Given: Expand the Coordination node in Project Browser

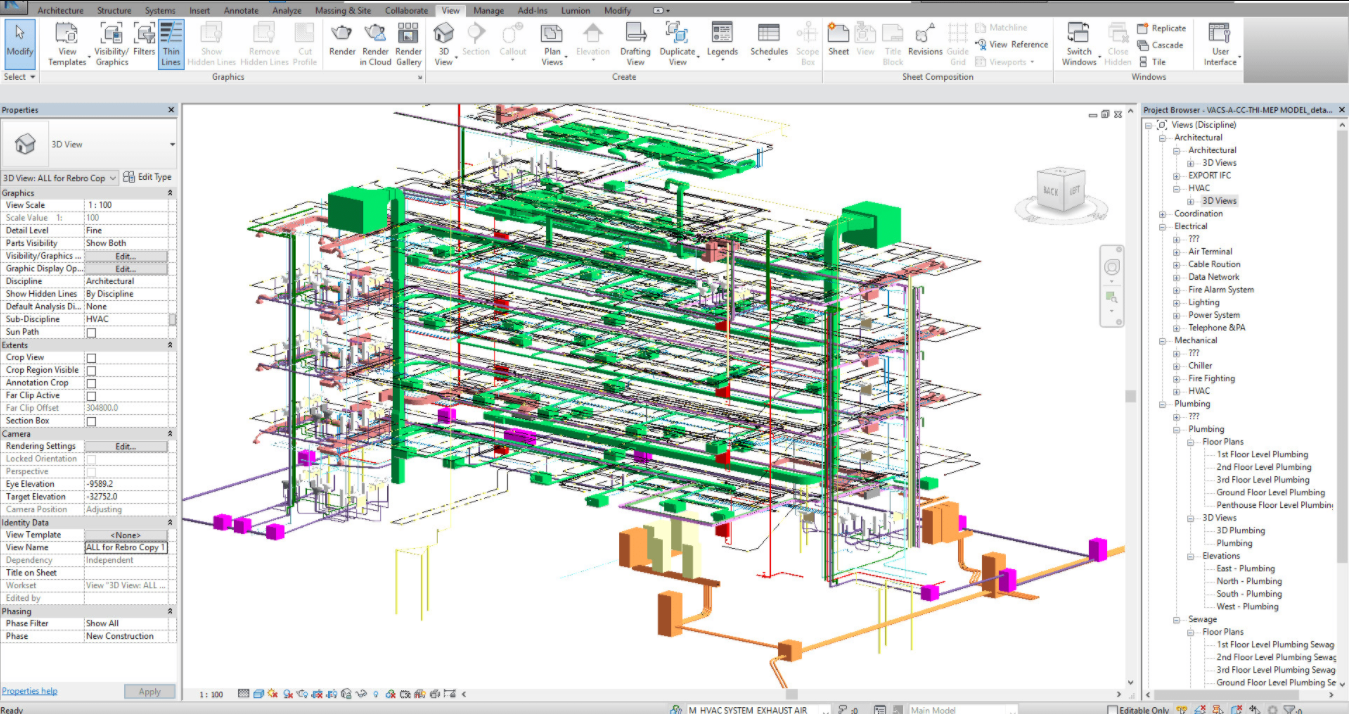Looking at the screenshot, I should coord(1162,214).
